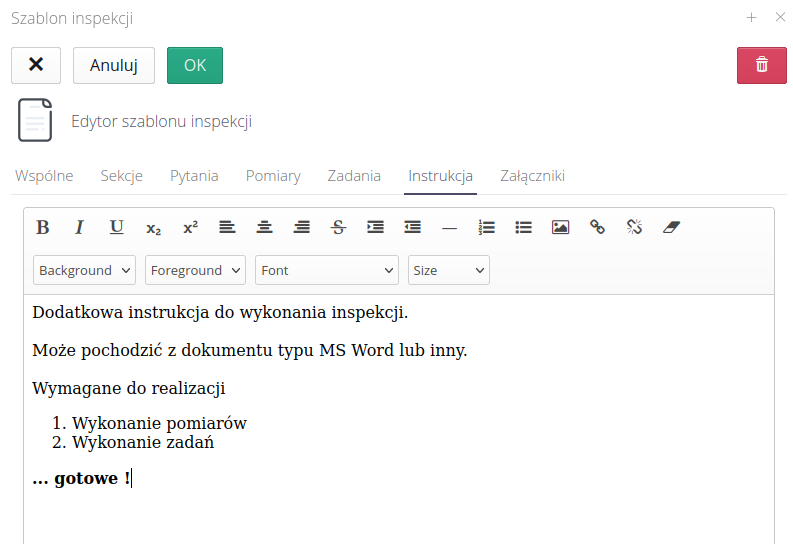The height and width of the screenshot is (544, 793).
Task: Click the Anuluj button
Action: (114, 65)
